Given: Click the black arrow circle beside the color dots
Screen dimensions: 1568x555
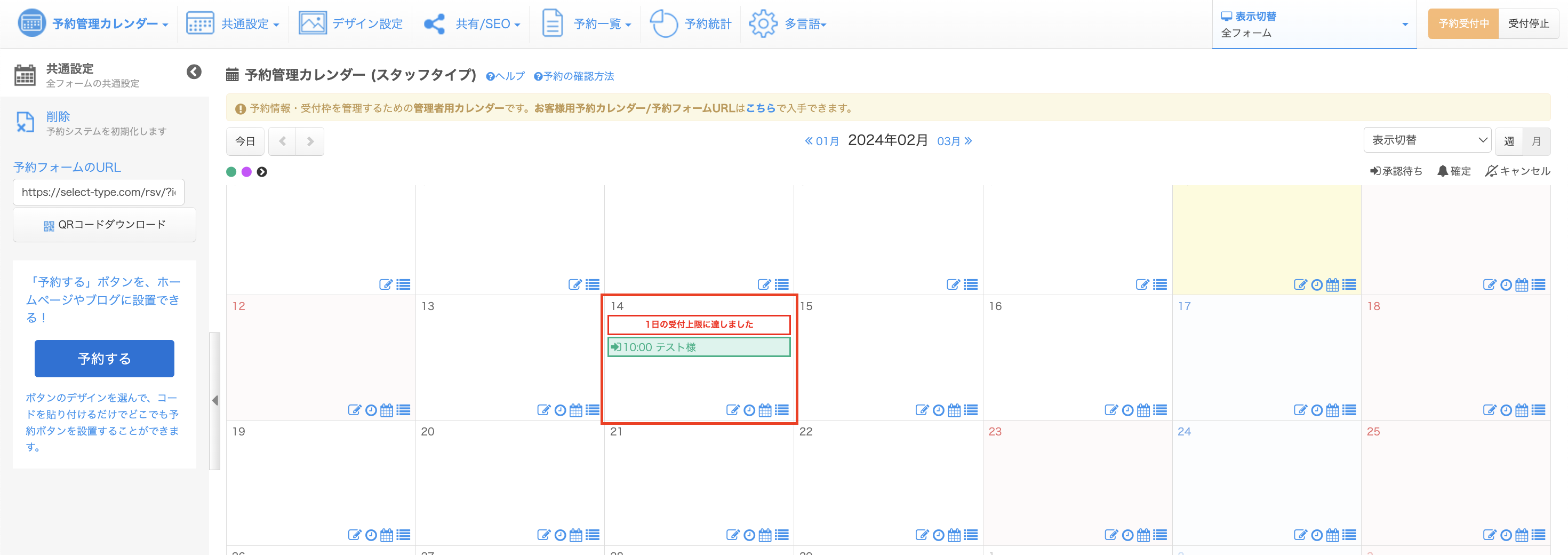Looking at the screenshot, I should (262, 172).
